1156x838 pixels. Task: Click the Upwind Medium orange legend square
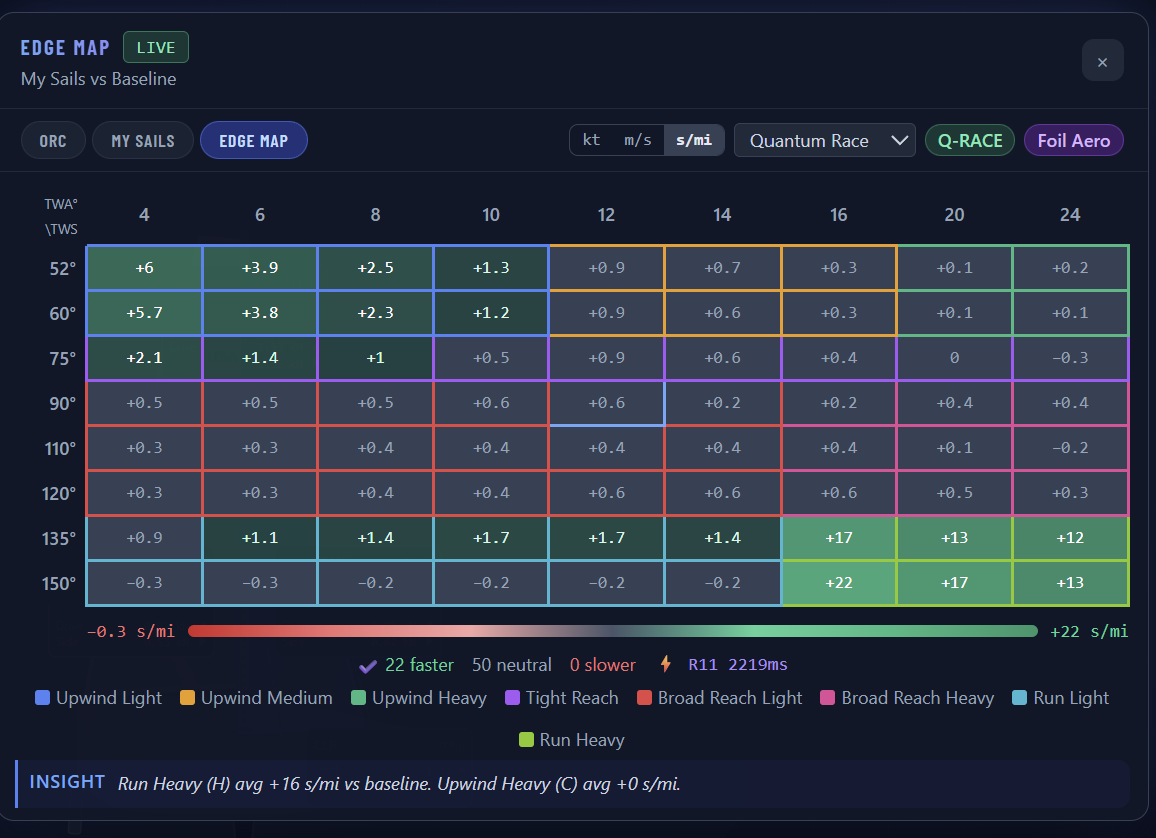[187, 698]
